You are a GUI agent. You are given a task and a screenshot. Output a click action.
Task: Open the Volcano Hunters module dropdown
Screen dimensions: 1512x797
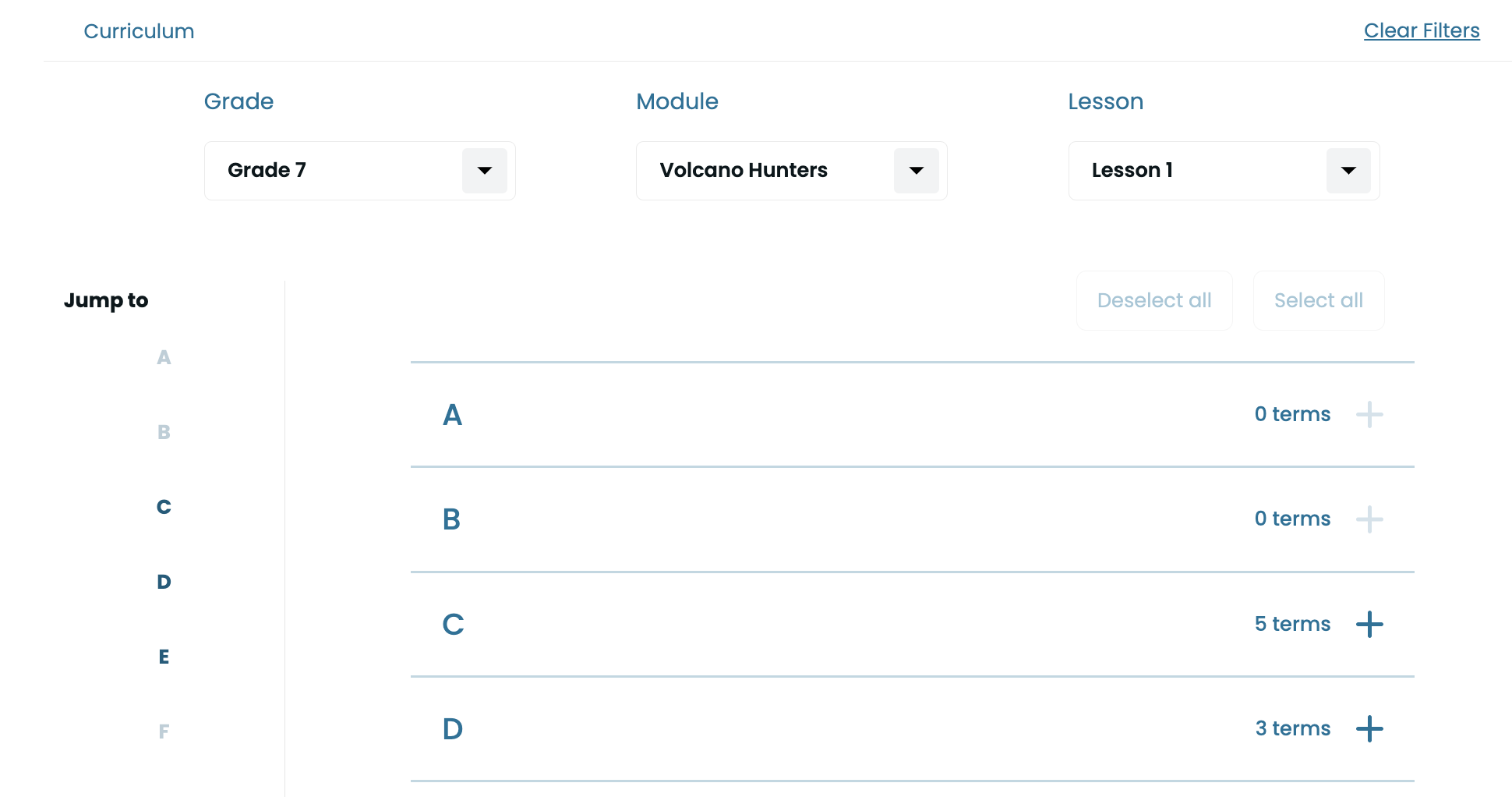tap(917, 171)
